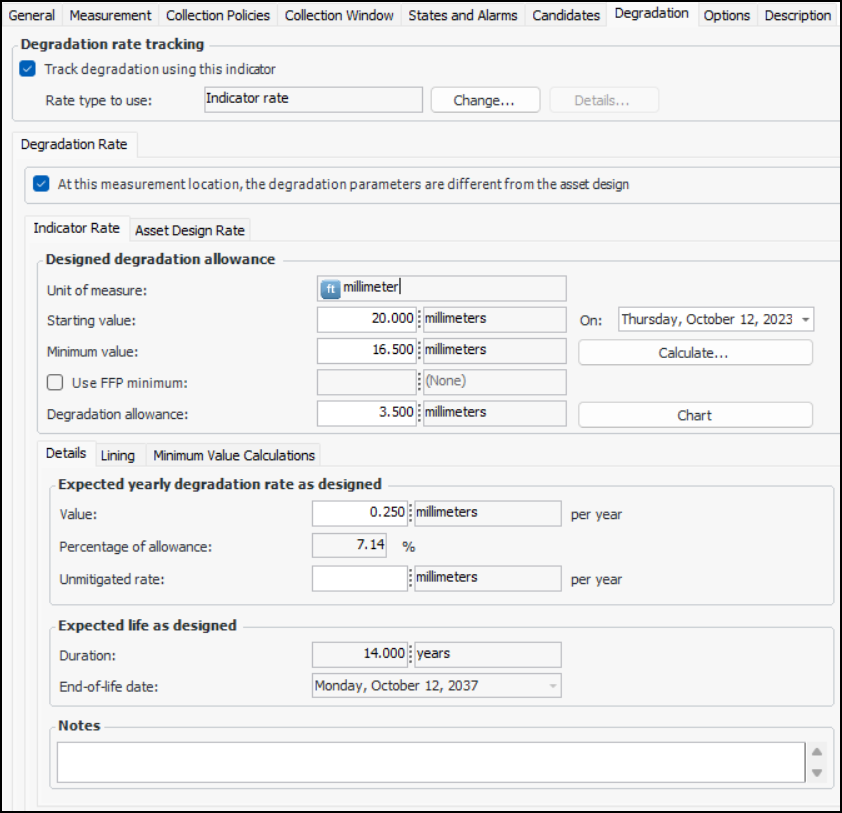Switch to the Description tab

tap(797, 15)
